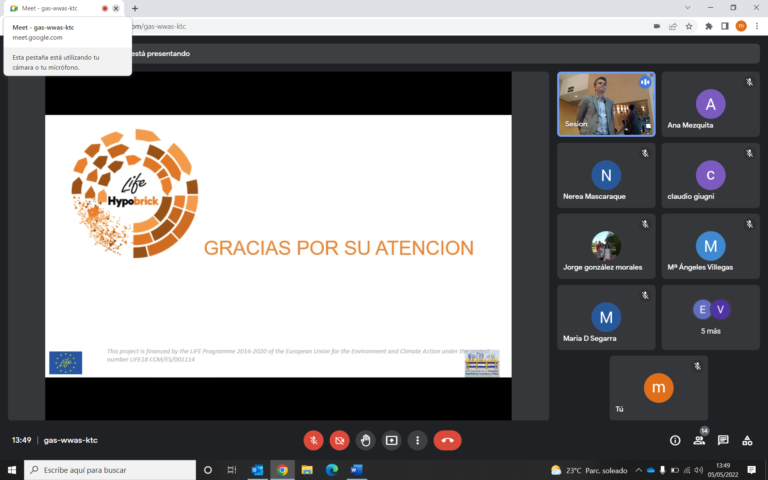Open Microsoft Edge from the taskbar
The width and height of the screenshot is (768, 480).
(332, 470)
